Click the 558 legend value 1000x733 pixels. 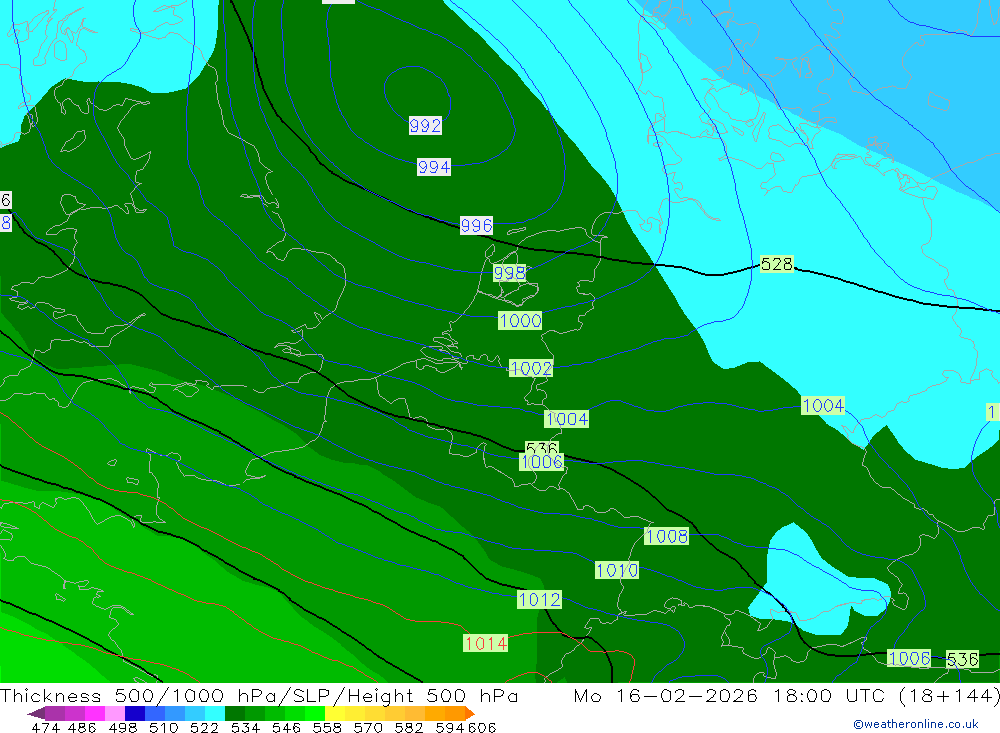tap(327, 728)
